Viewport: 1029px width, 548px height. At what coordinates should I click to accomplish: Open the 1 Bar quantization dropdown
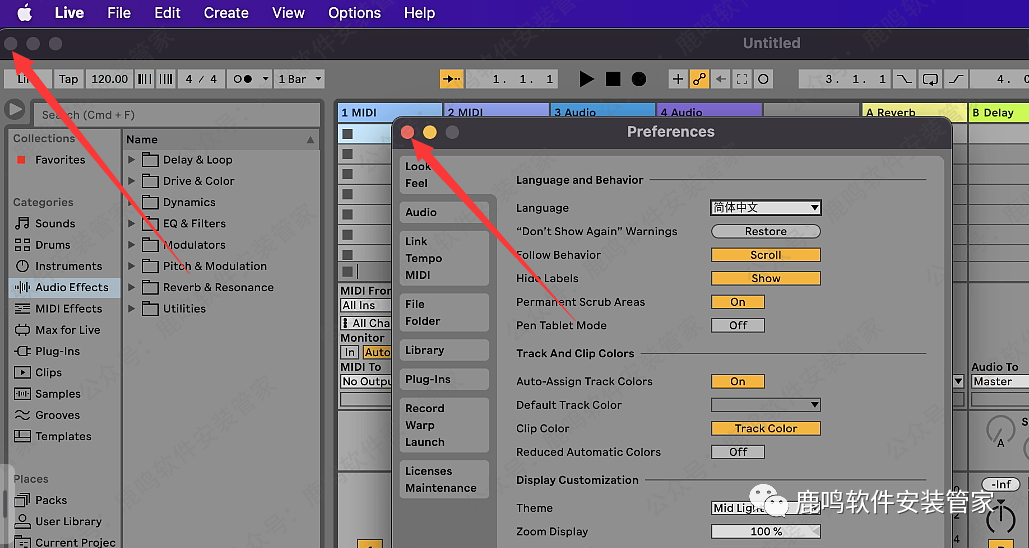pos(299,79)
